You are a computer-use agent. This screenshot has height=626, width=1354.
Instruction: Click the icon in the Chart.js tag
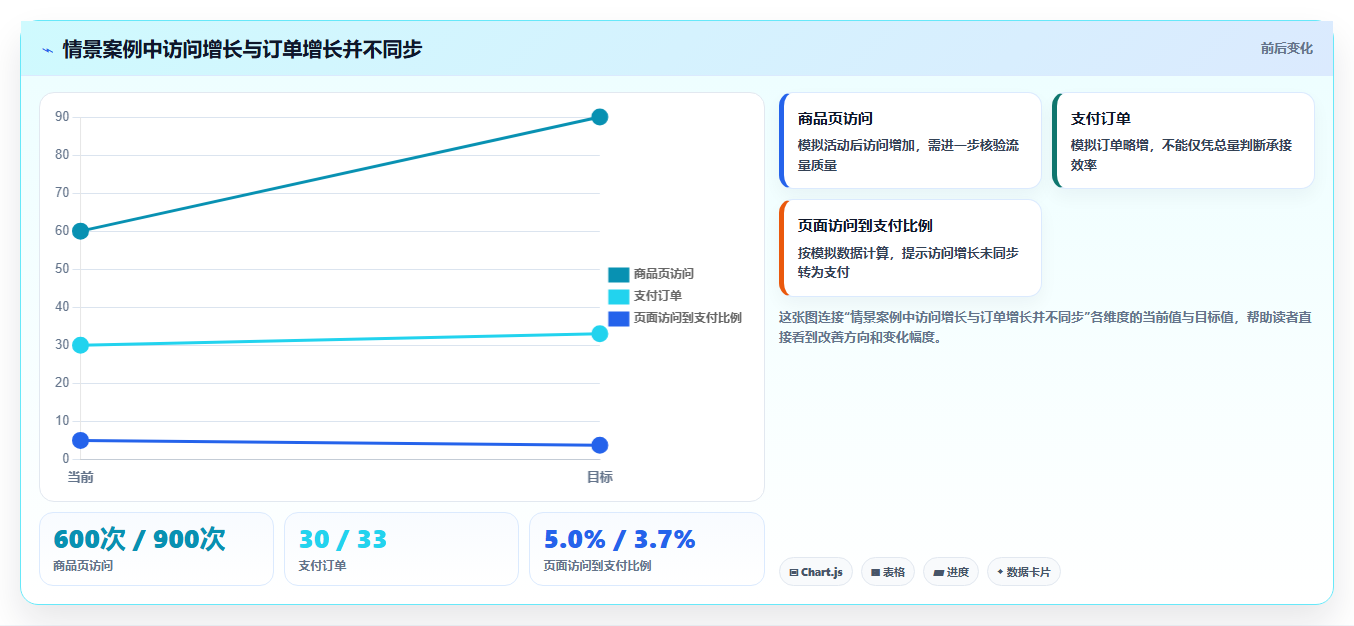pos(794,573)
